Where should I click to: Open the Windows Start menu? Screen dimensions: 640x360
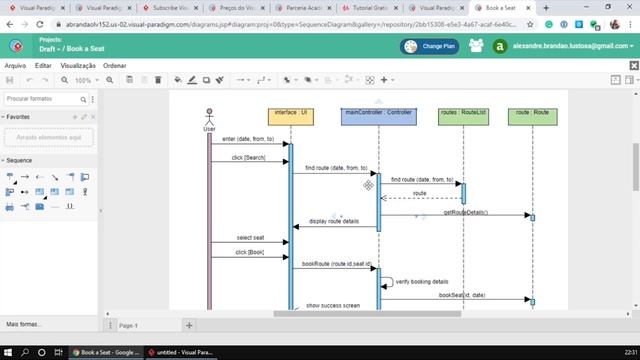click(x=8, y=352)
